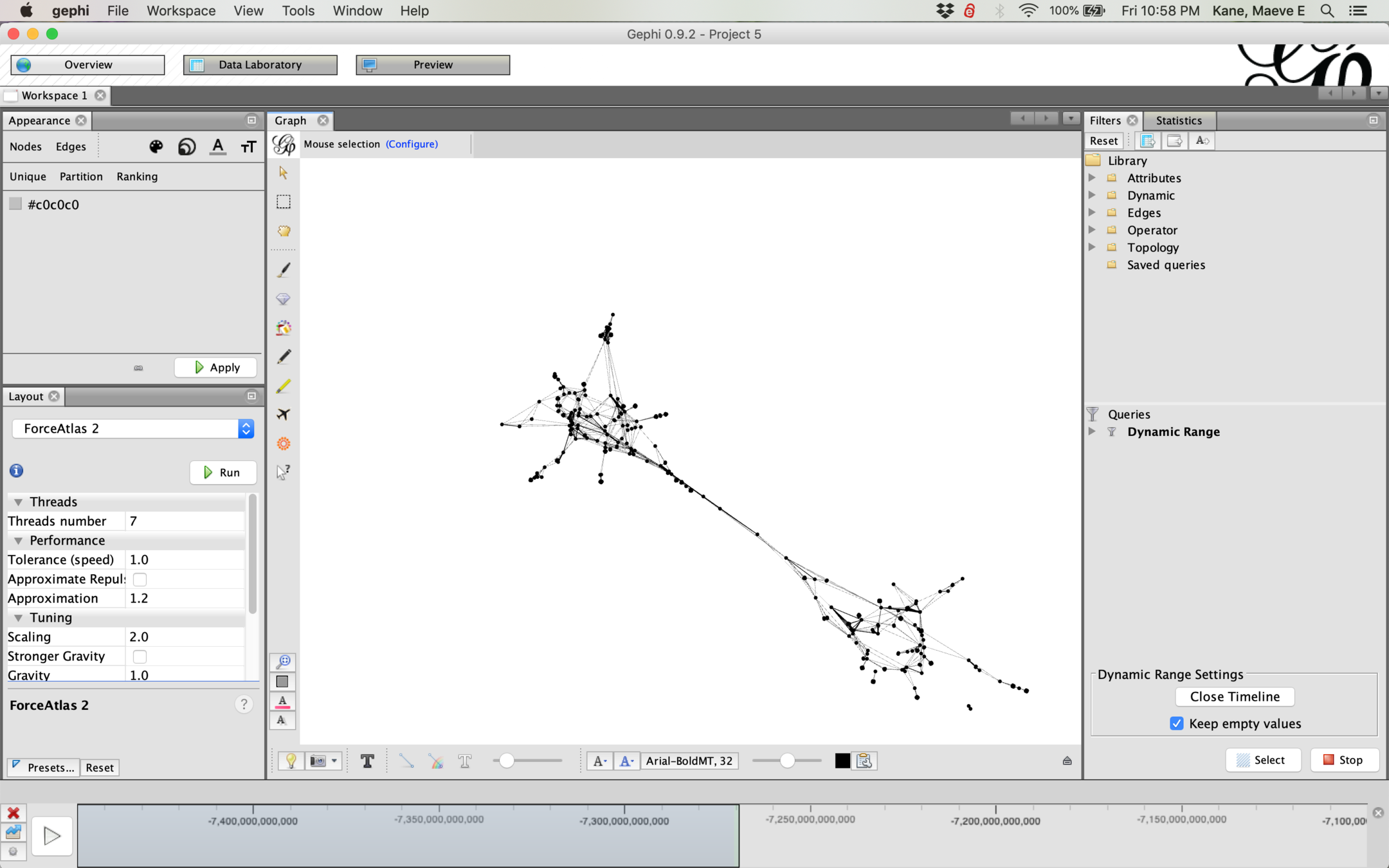Click the black label color swatch

pos(842,761)
